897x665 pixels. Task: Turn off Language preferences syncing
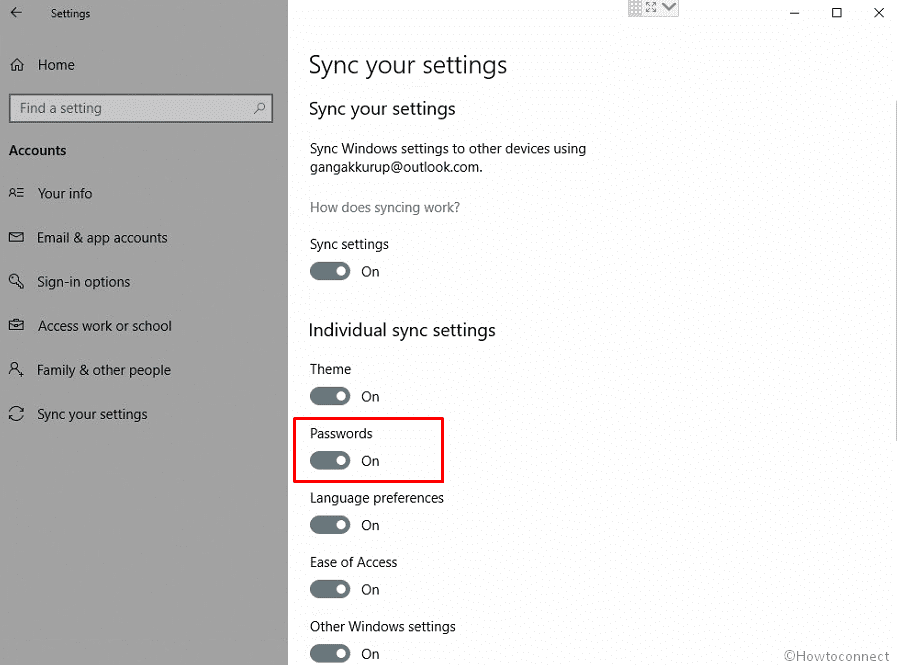tap(330, 525)
